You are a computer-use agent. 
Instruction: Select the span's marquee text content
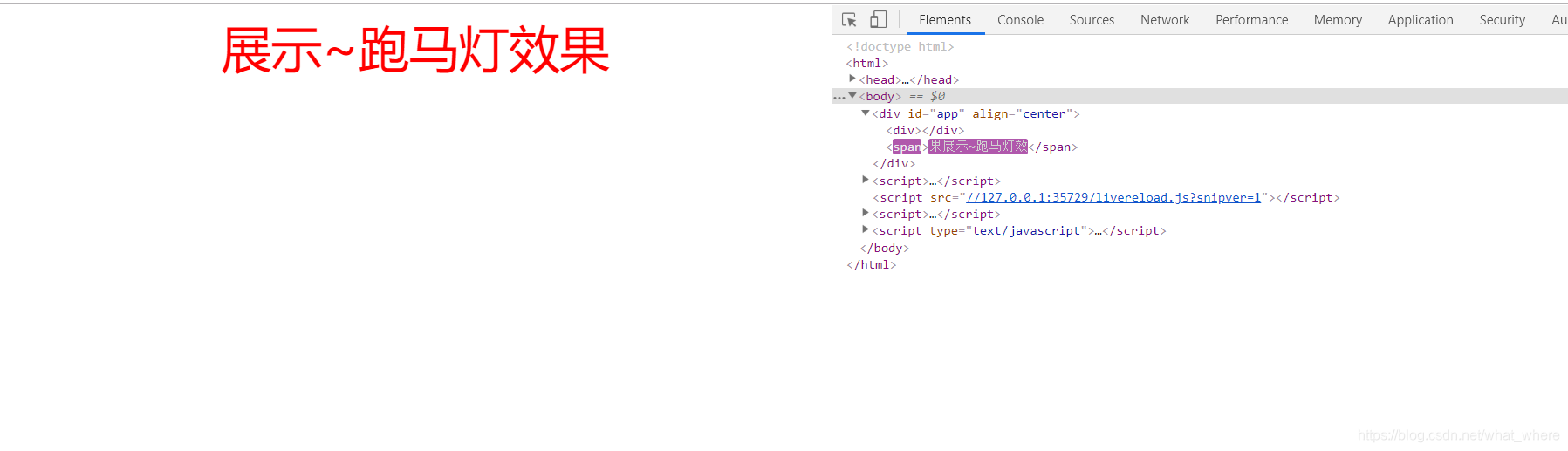(x=978, y=147)
